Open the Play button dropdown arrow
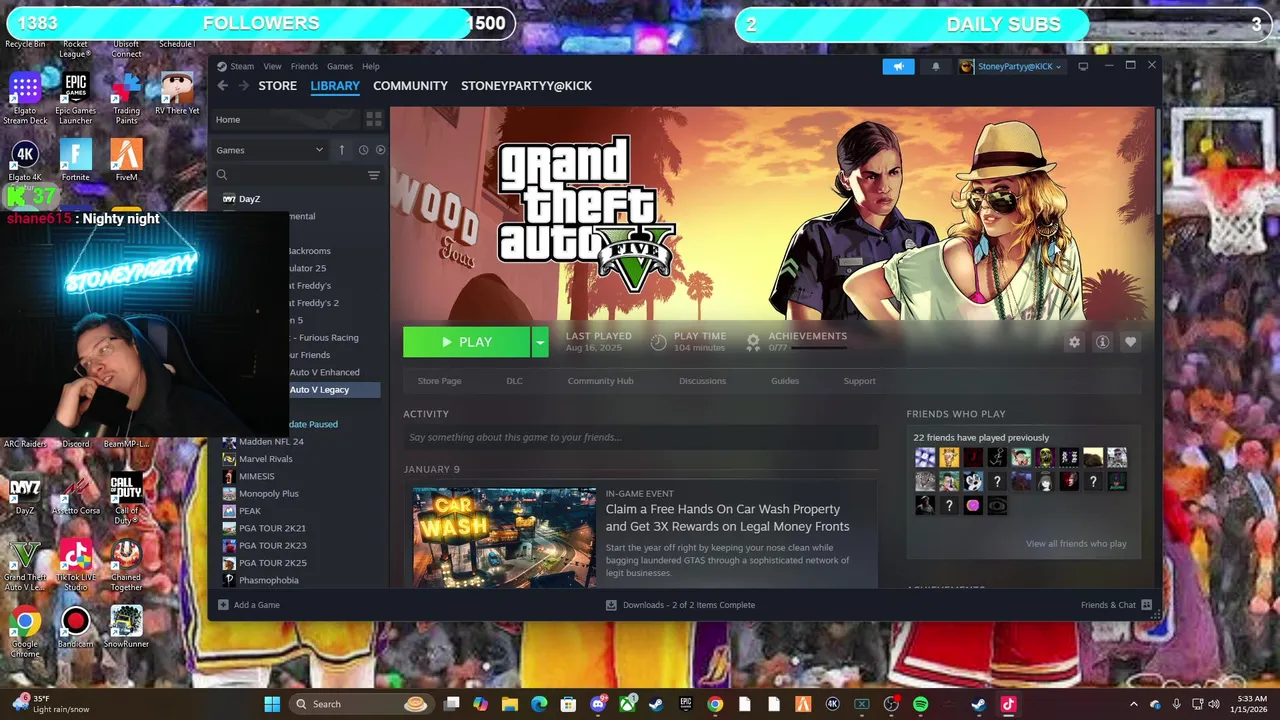The image size is (1280, 720). click(540, 342)
